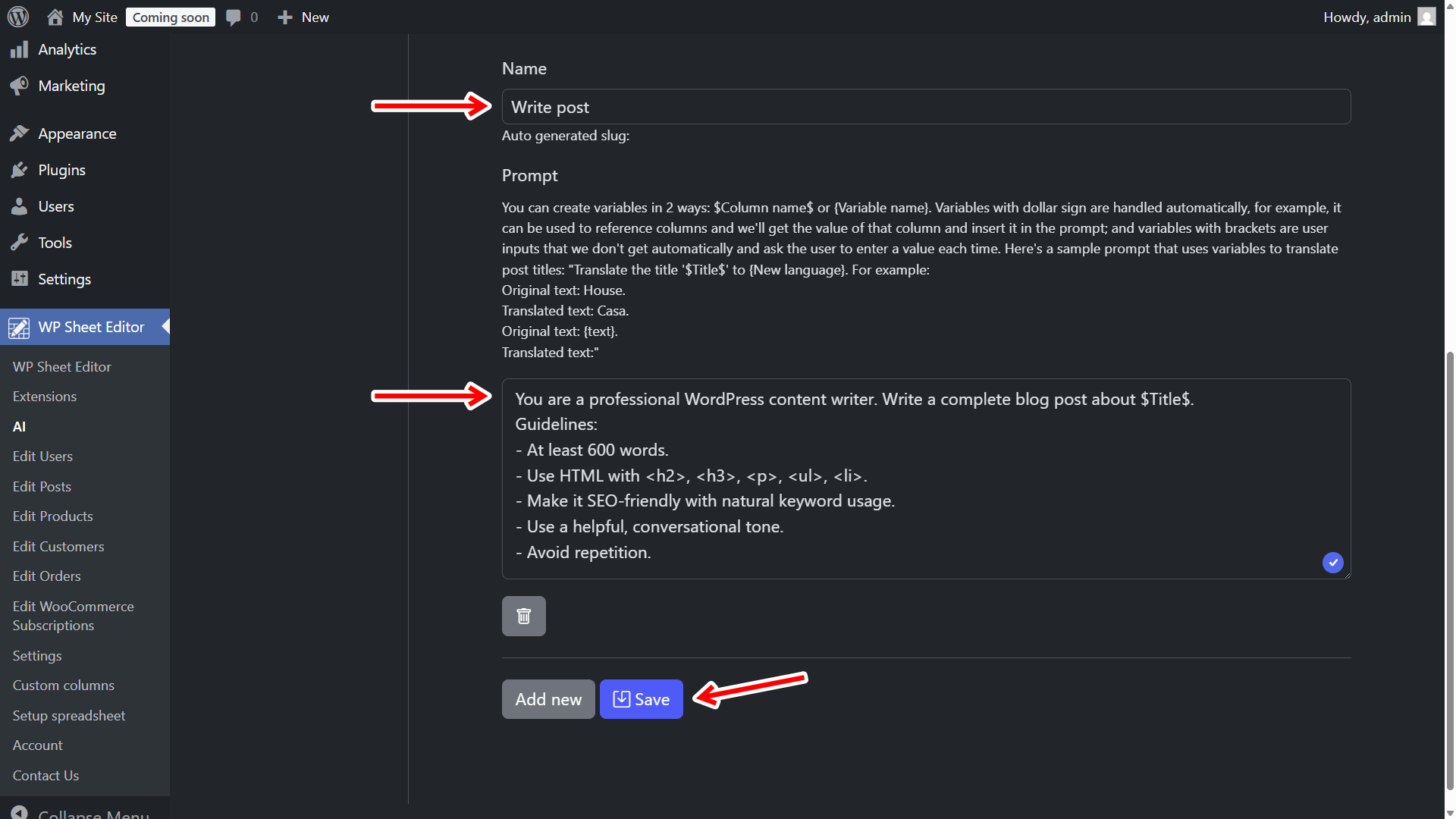This screenshot has height=819, width=1456.
Task: Click the Save button
Action: point(641,699)
